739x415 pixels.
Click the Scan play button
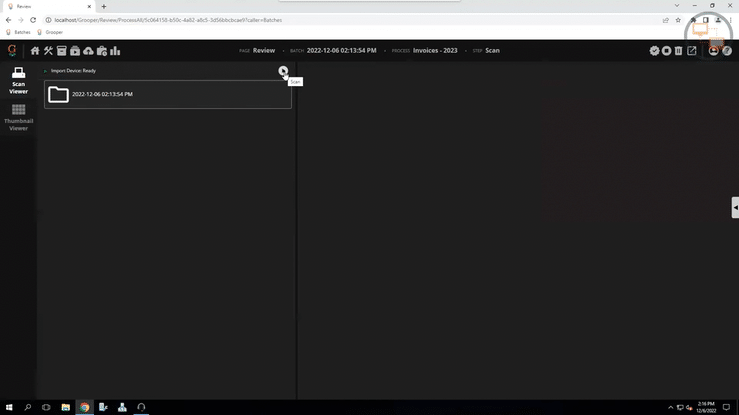(283, 71)
